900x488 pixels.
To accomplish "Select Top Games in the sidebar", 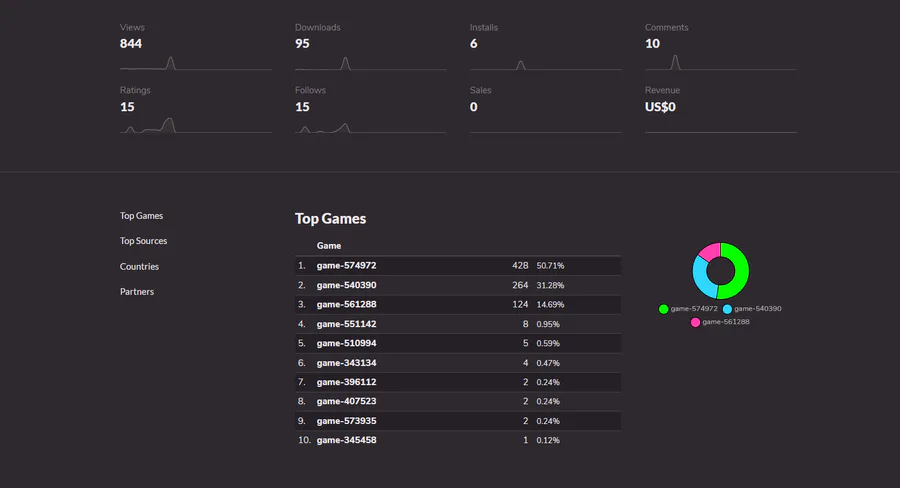I will pyautogui.click(x=142, y=216).
